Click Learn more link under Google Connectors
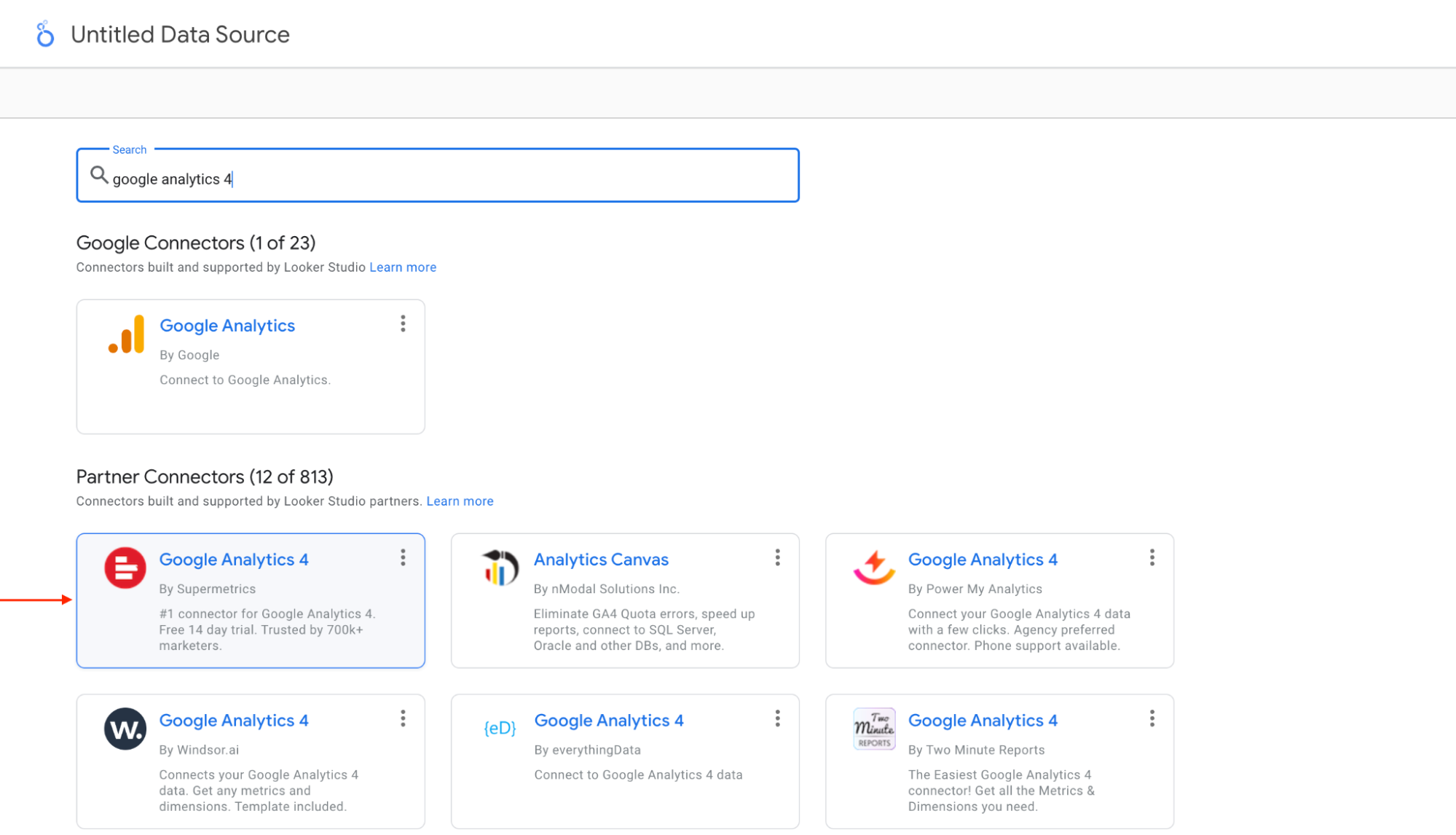1456x835 pixels. 403,267
